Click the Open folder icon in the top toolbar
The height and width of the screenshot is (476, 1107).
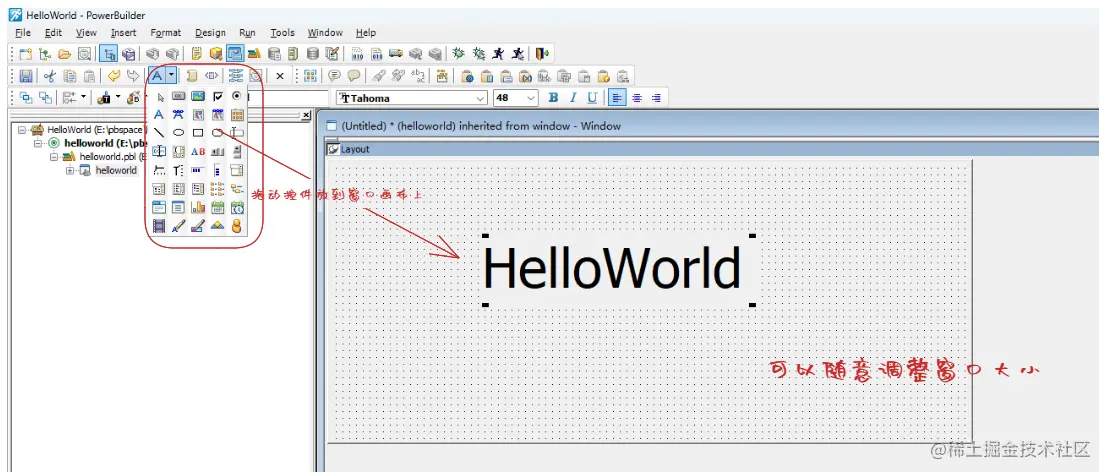click(x=64, y=54)
